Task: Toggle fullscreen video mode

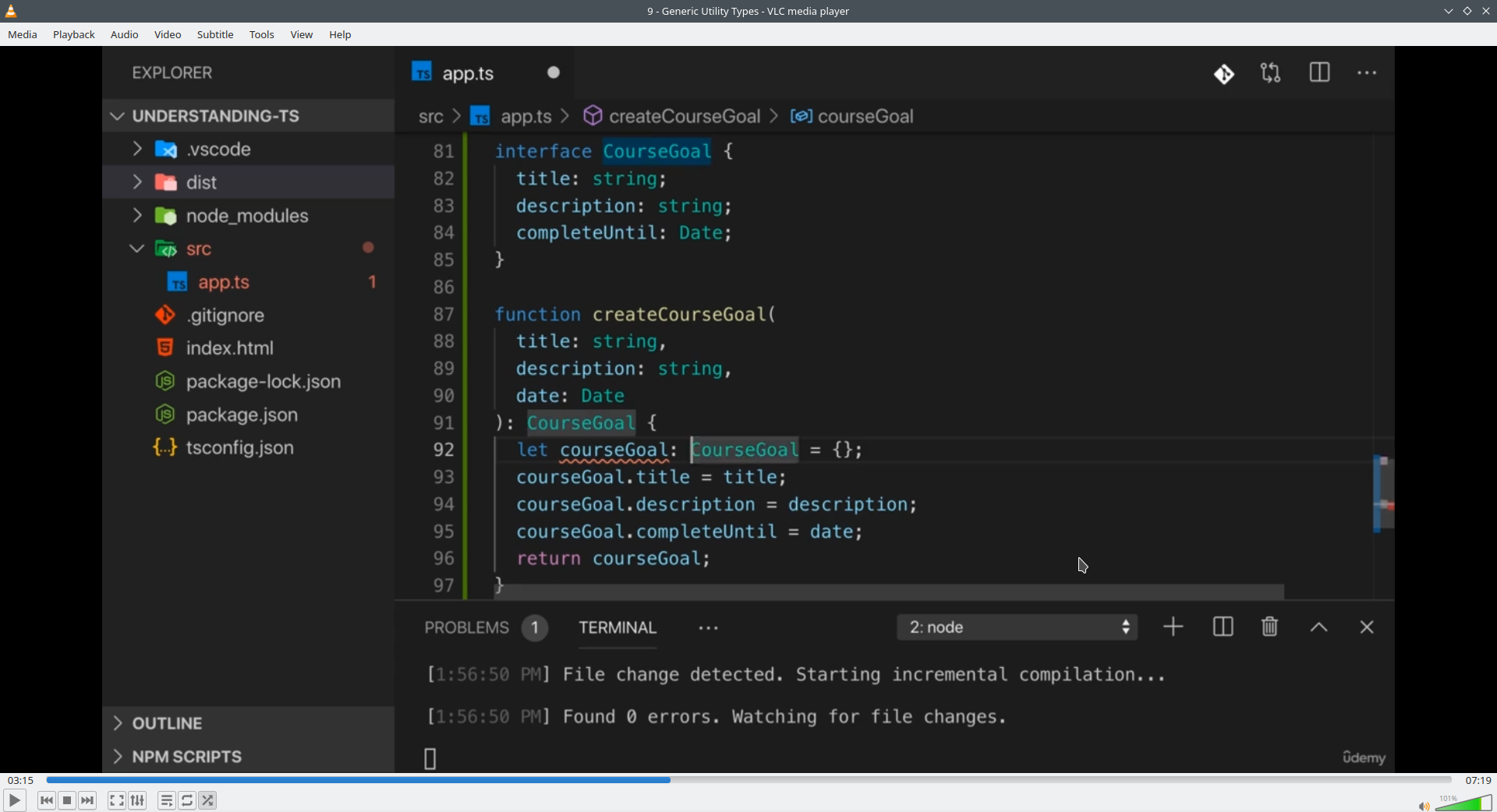Action: click(117, 800)
